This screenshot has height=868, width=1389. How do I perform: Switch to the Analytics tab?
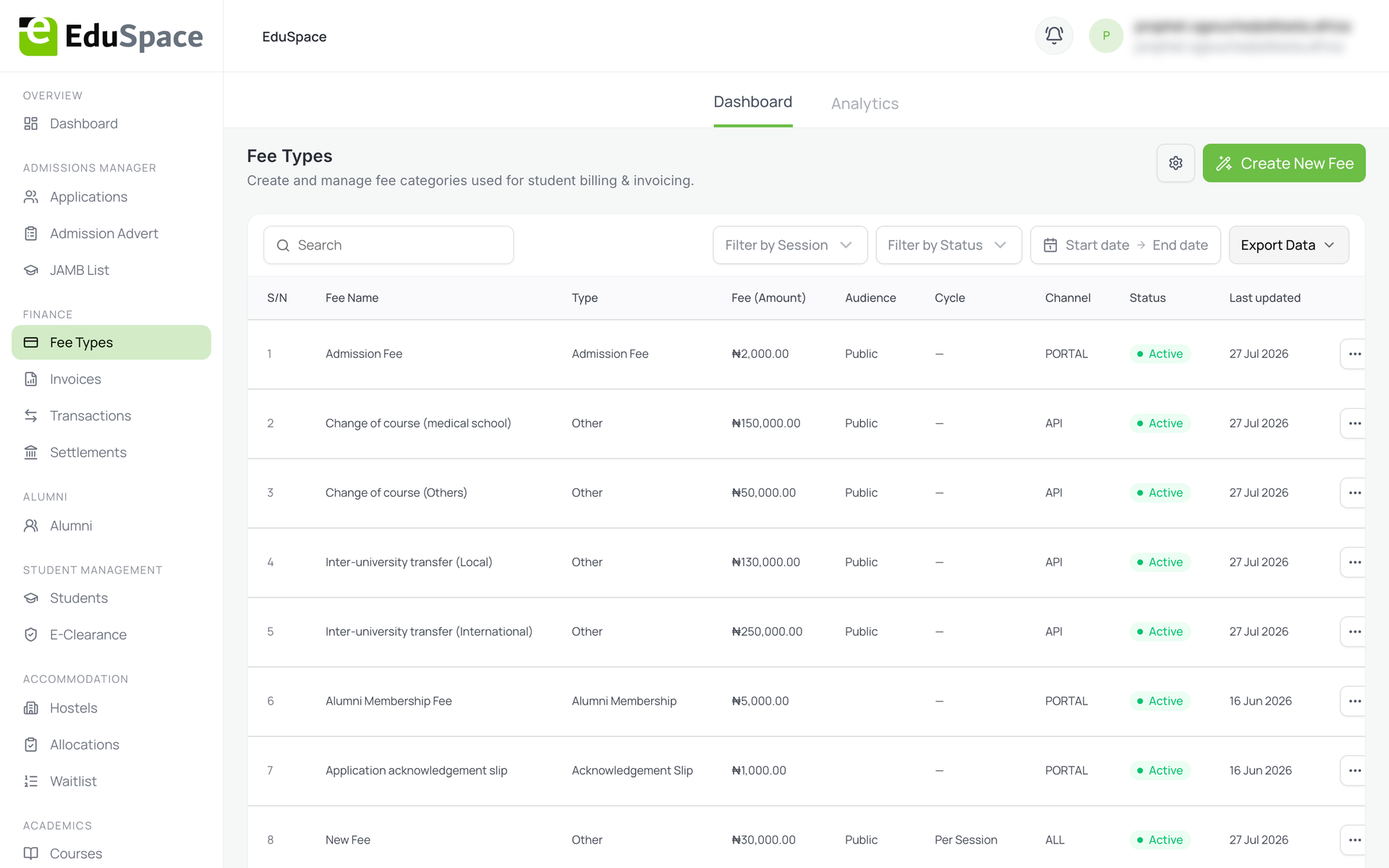(865, 103)
